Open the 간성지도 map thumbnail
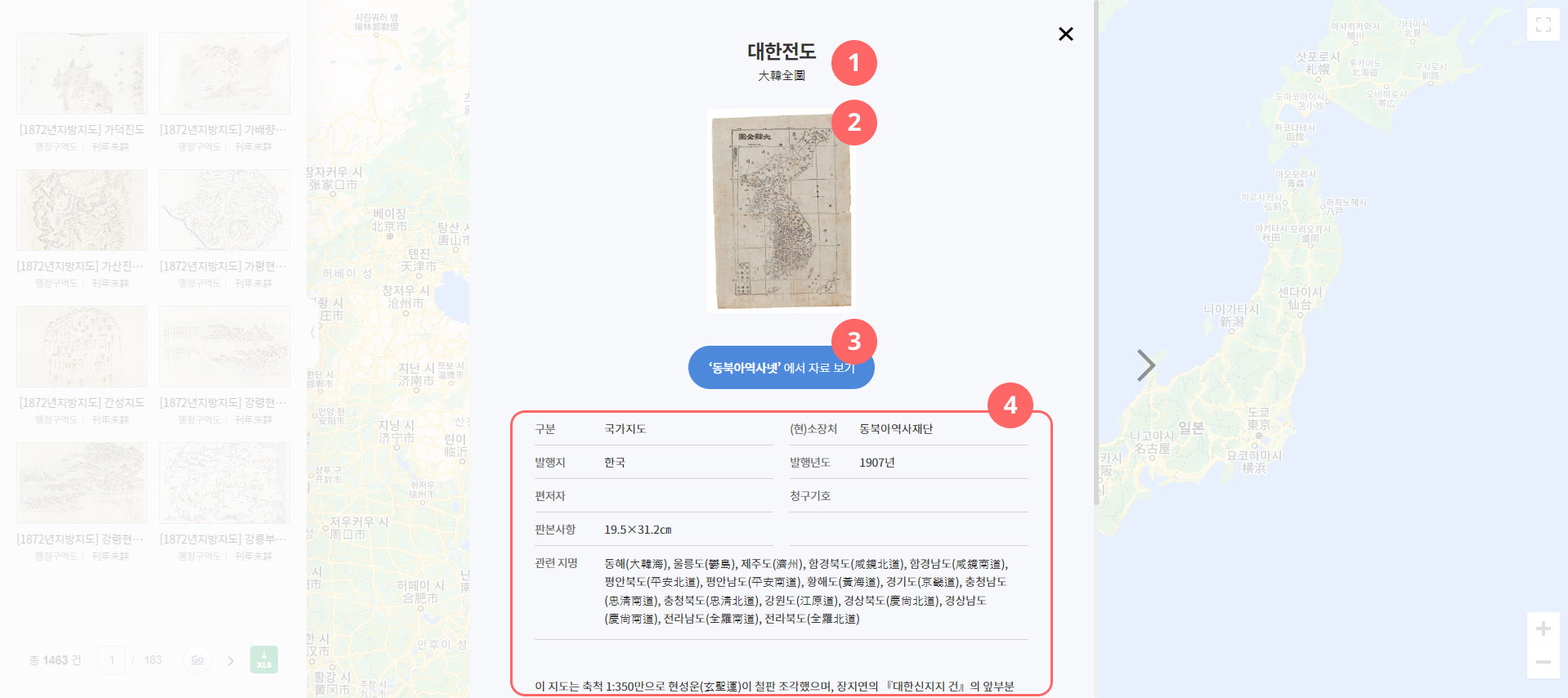This screenshot has width=1568, height=698. [x=82, y=347]
